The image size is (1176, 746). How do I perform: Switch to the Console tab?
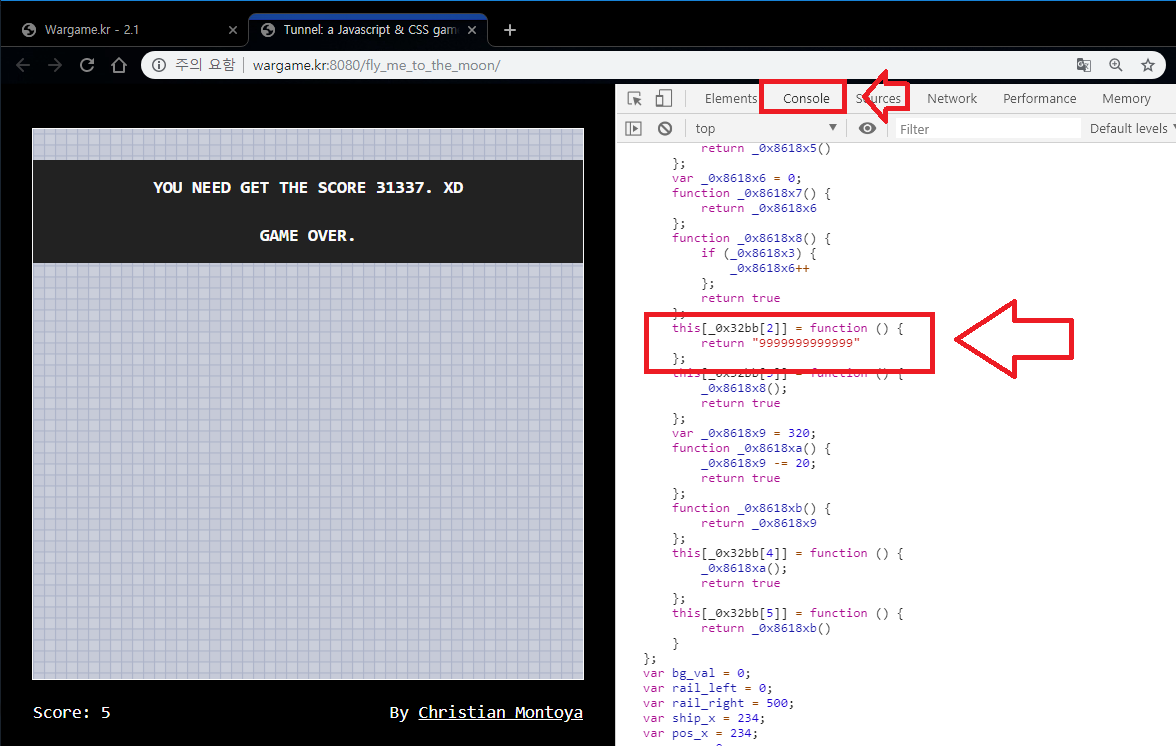(x=806, y=98)
